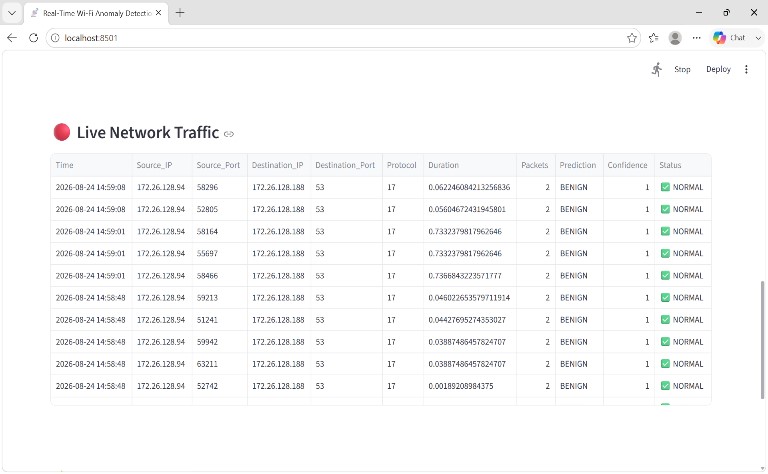Sort by the Source_IP column header
768x474 pixels.
(162, 165)
